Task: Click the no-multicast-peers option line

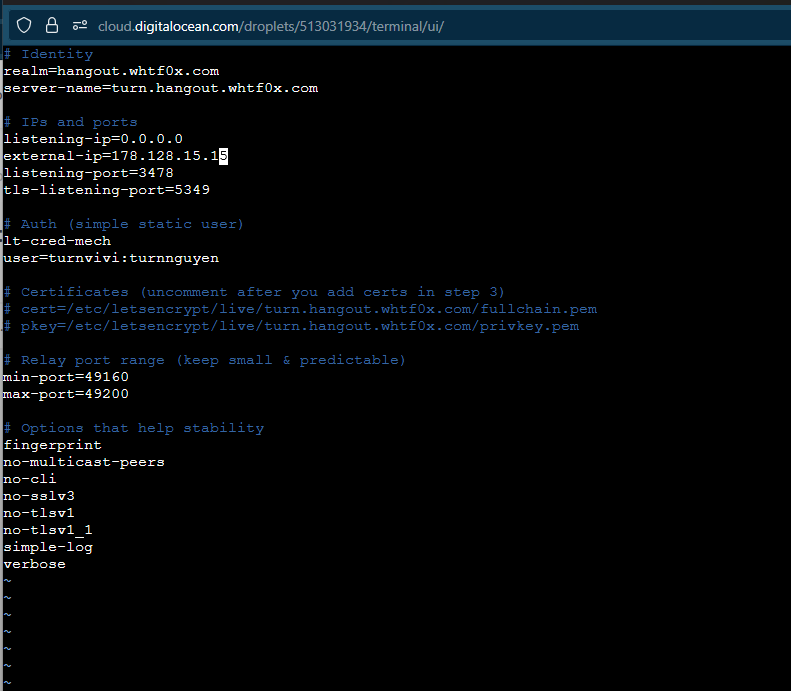Action: tap(84, 462)
